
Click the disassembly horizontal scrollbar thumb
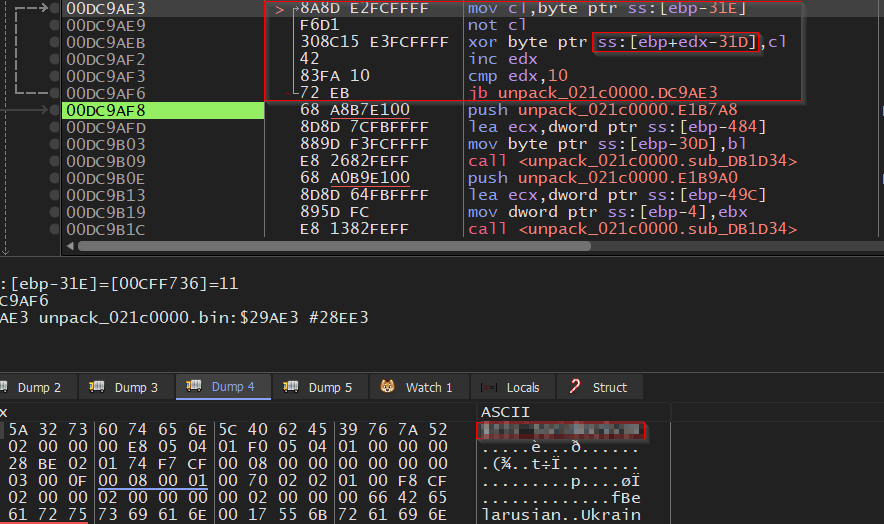coord(334,246)
